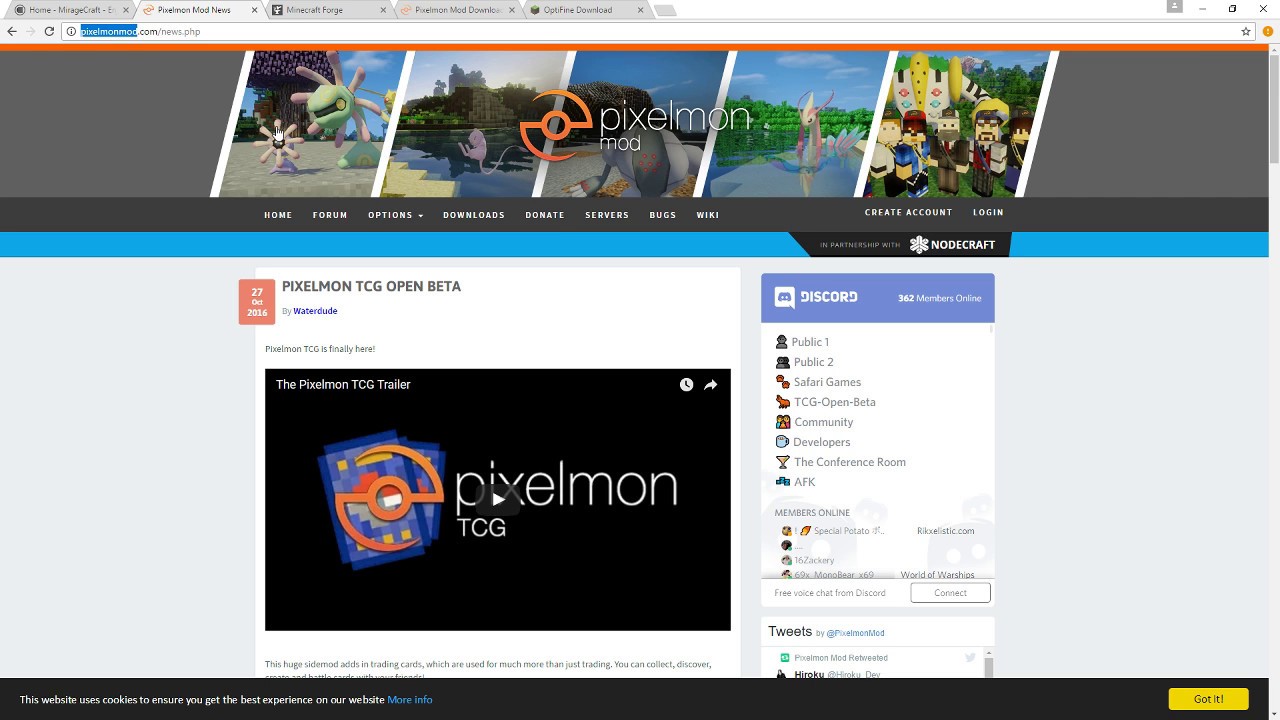Click the video Share arrow icon
The image size is (1280, 720).
pos(710,384)
